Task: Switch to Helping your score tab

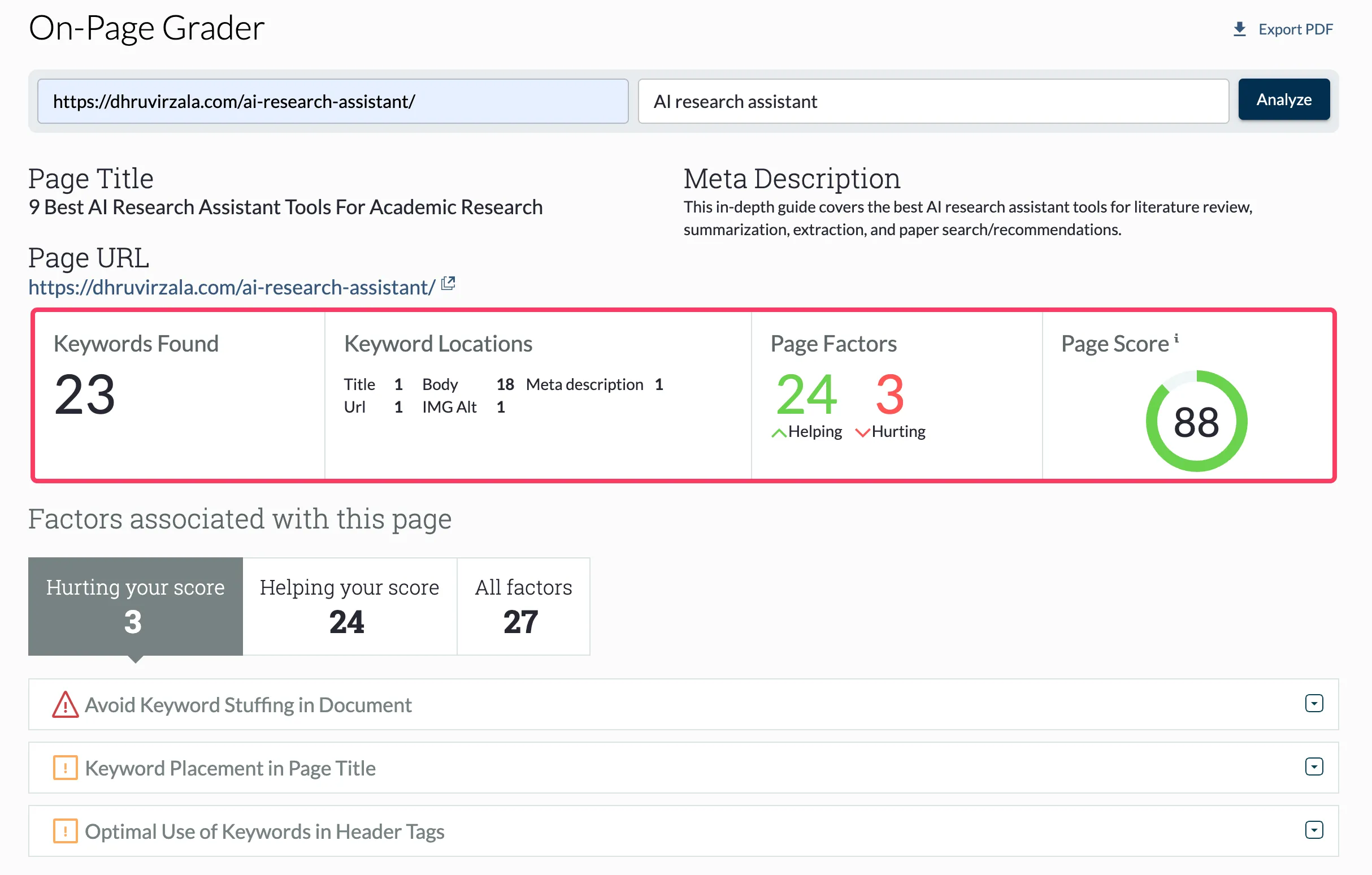Action: pyautogui.click(x=350, y=607)
